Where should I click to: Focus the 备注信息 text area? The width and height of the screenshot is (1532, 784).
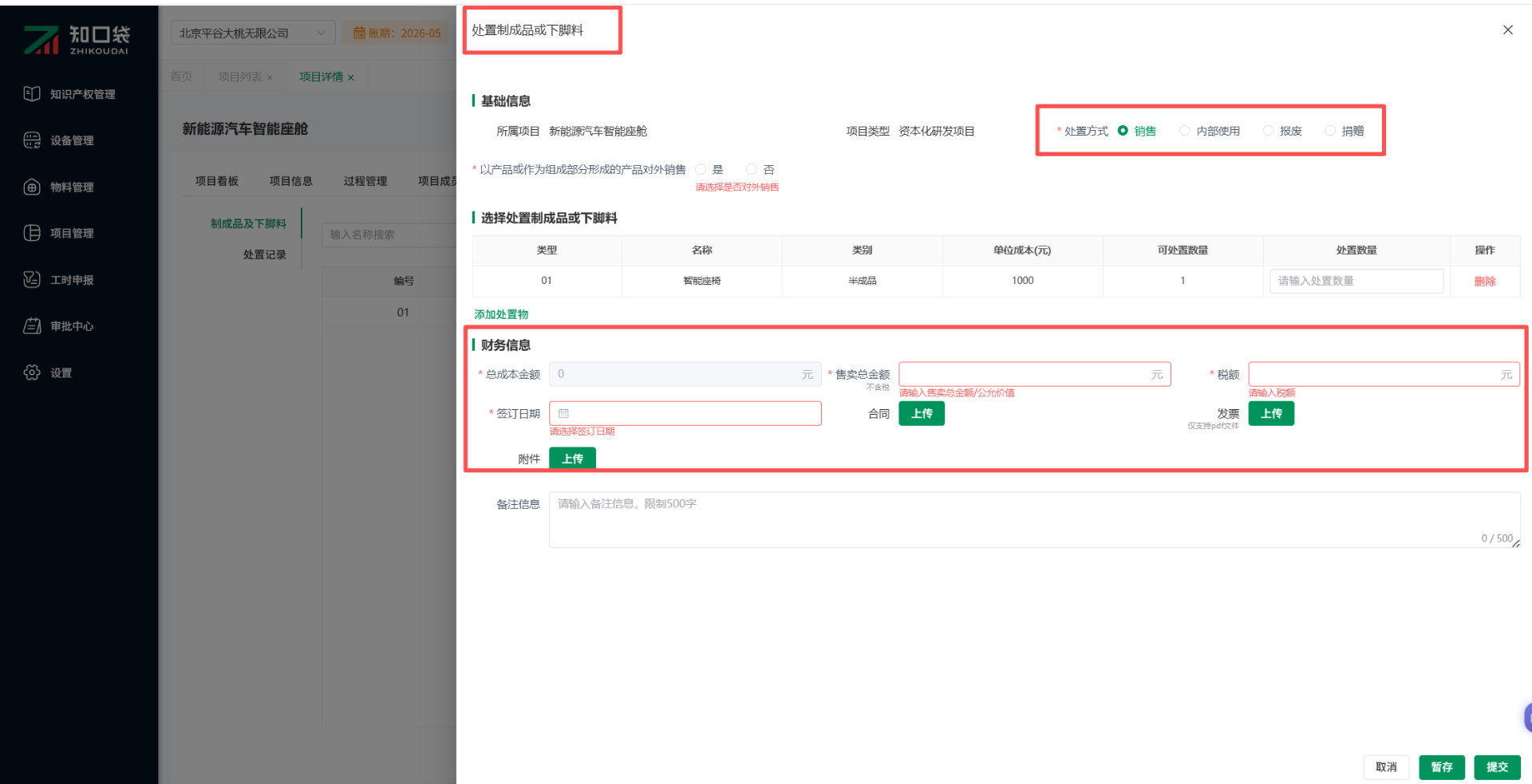click(x=1035, y=520)
